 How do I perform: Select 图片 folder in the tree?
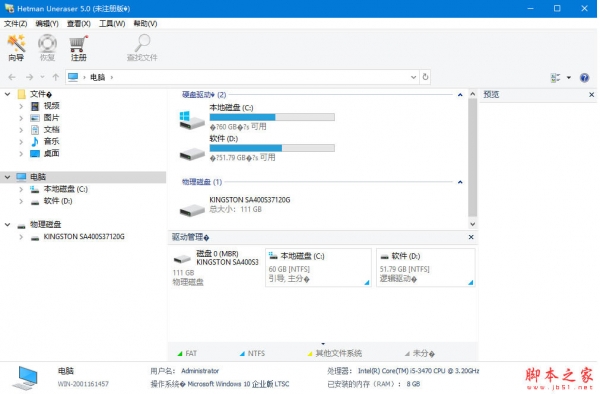(51, 118)
